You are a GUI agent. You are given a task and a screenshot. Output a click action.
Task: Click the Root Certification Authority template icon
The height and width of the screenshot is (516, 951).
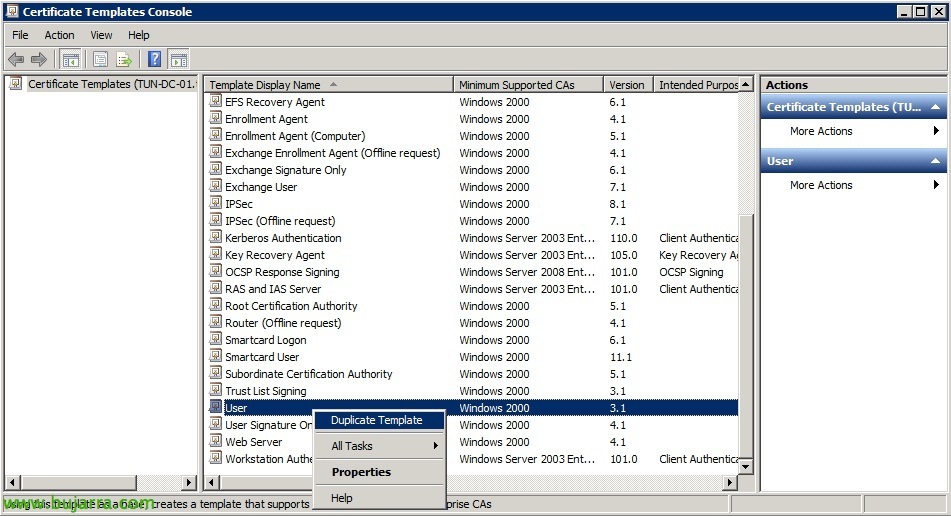215,304
